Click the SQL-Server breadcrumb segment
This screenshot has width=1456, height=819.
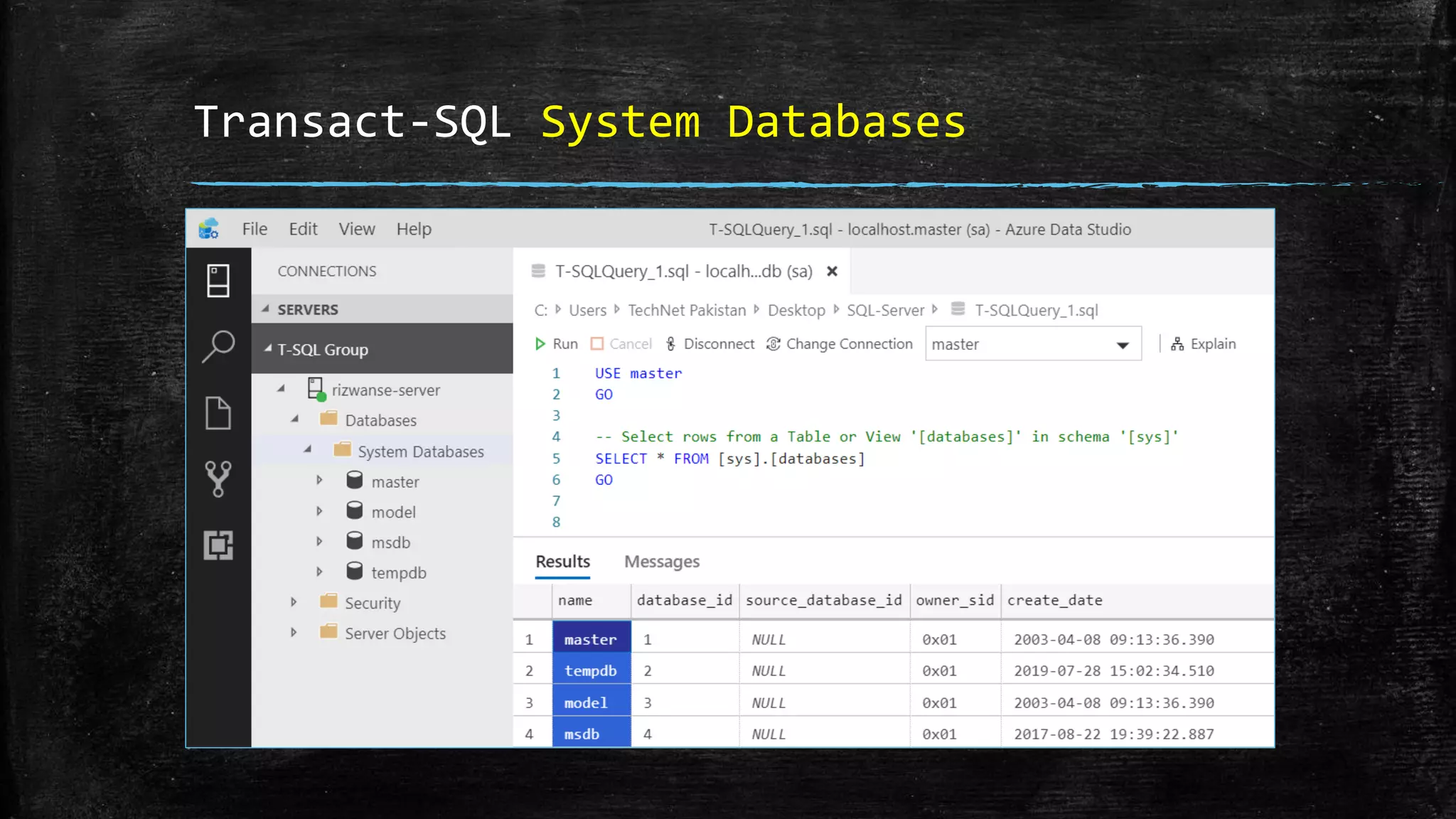885,310
